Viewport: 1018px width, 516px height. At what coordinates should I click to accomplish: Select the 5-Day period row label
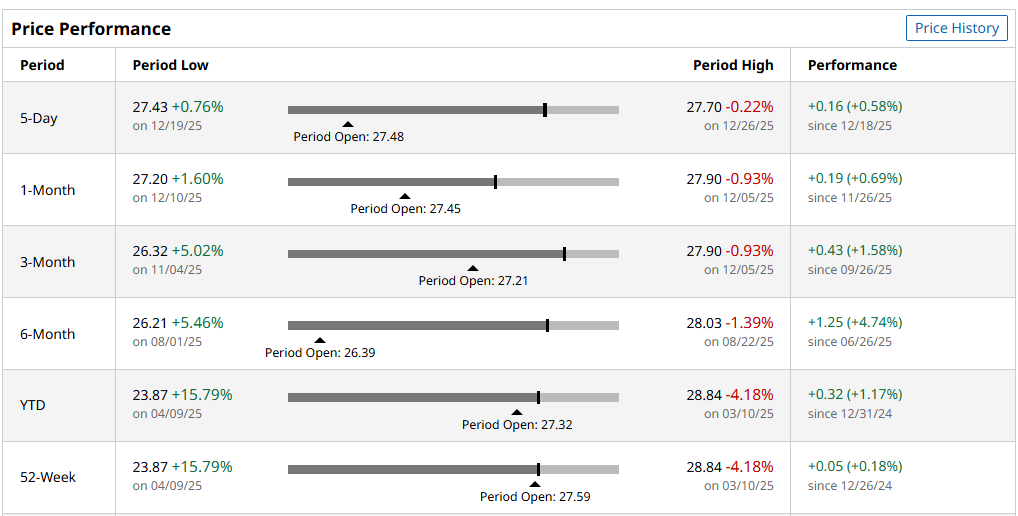39,118
